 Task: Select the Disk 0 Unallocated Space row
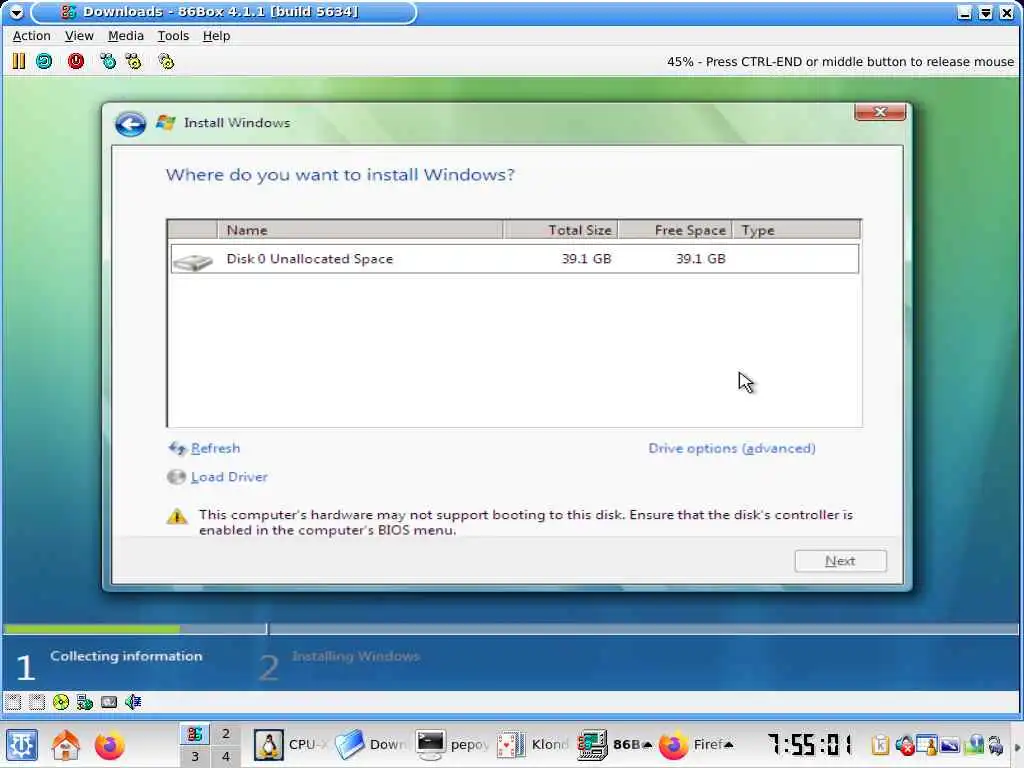click(x=515, y=259)
